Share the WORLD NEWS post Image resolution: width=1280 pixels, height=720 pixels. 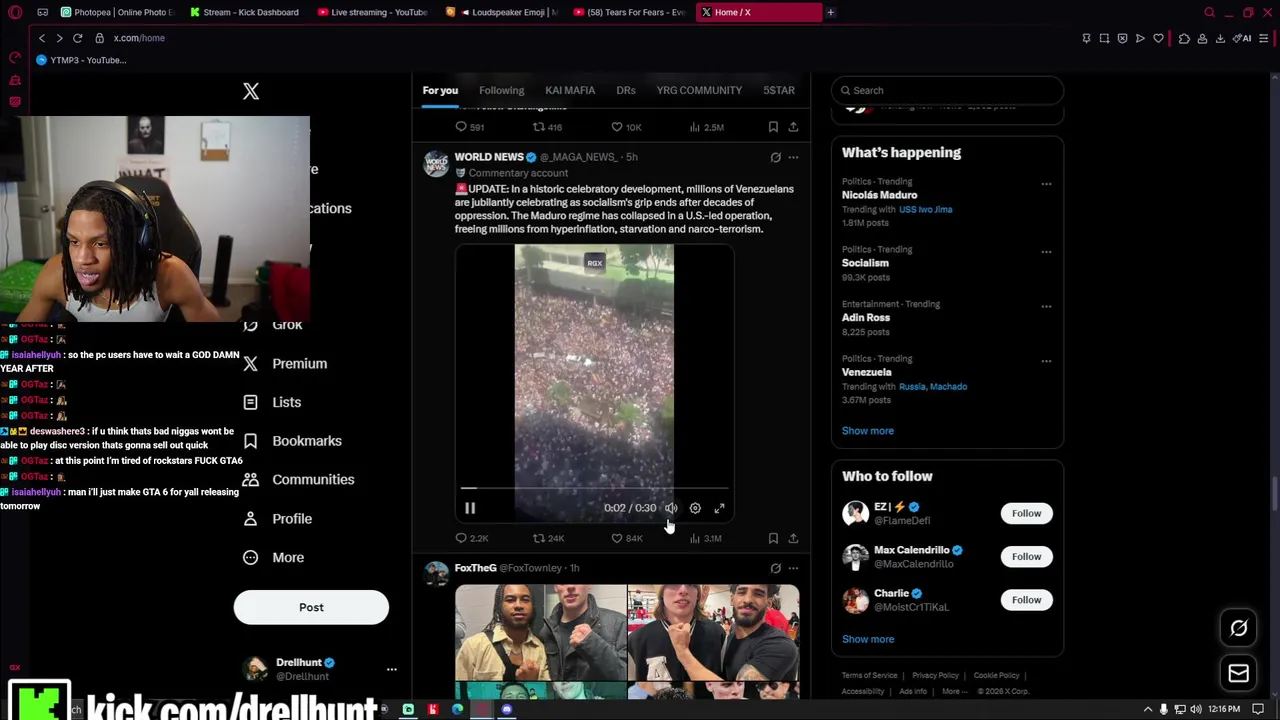tap(793, 538)
